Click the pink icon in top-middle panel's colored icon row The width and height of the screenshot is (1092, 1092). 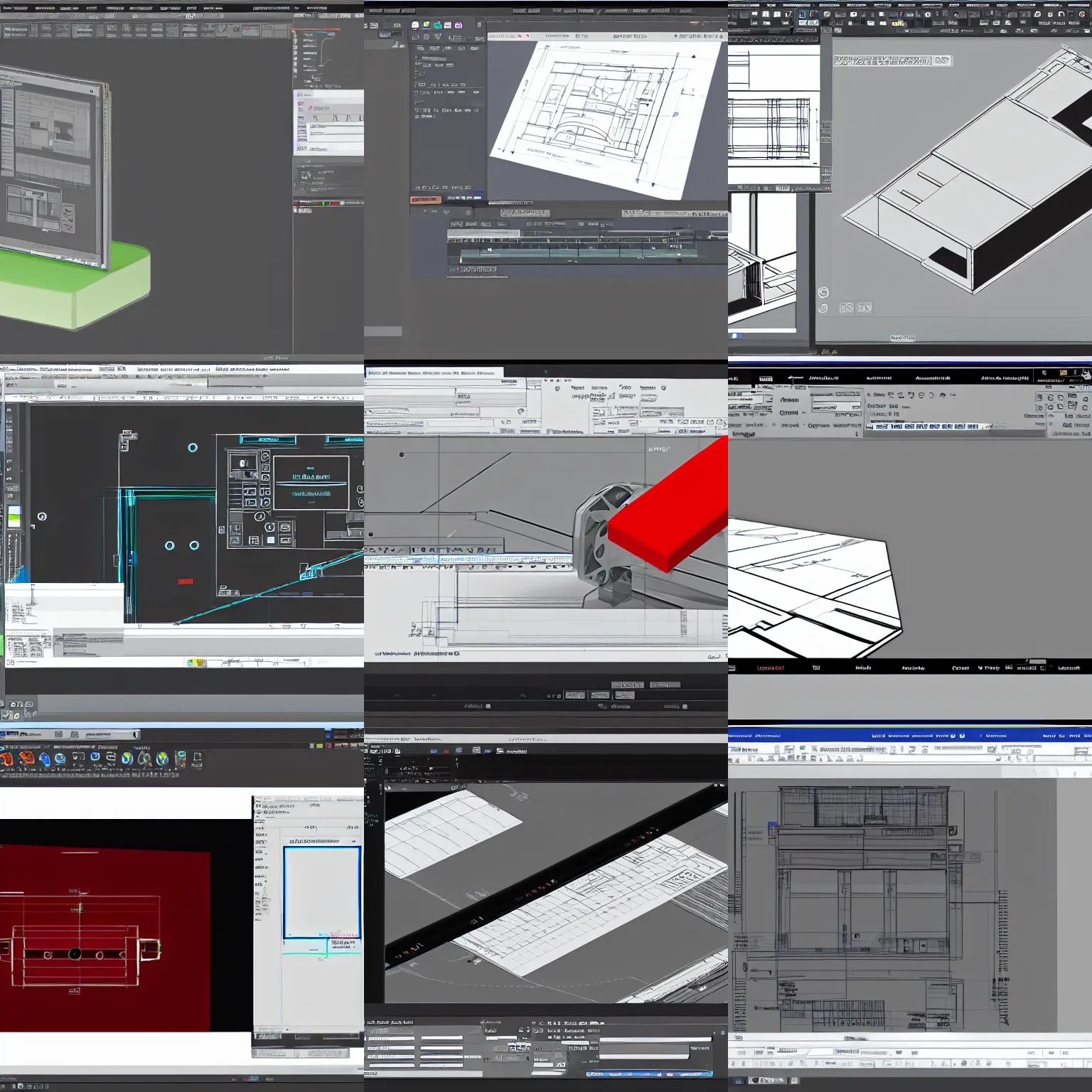click(448, 25)
